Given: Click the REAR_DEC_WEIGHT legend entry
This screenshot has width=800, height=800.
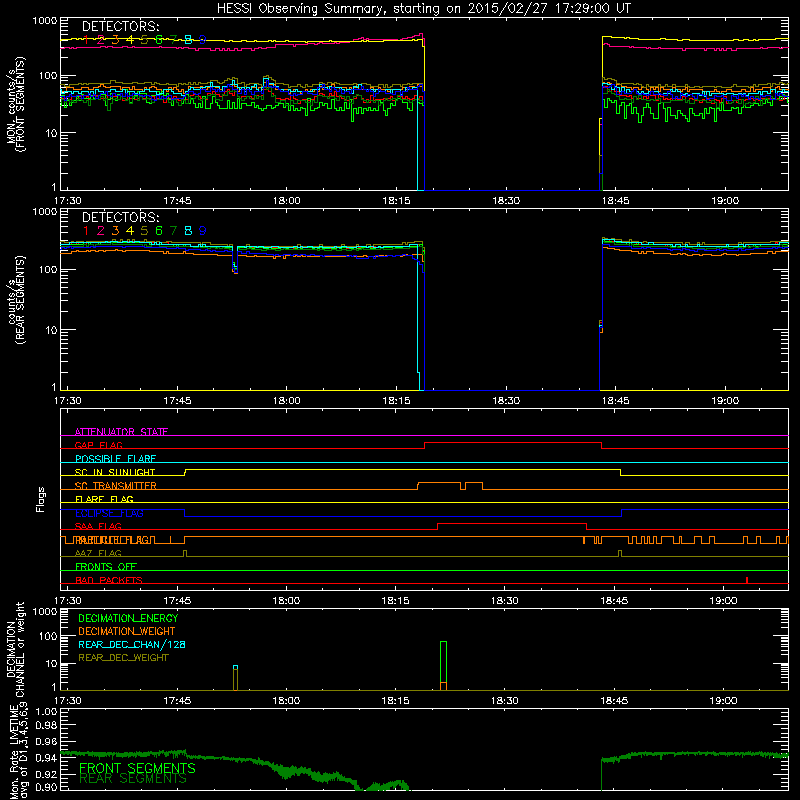Looking at the screenshot, I should [x=123, y=658].
